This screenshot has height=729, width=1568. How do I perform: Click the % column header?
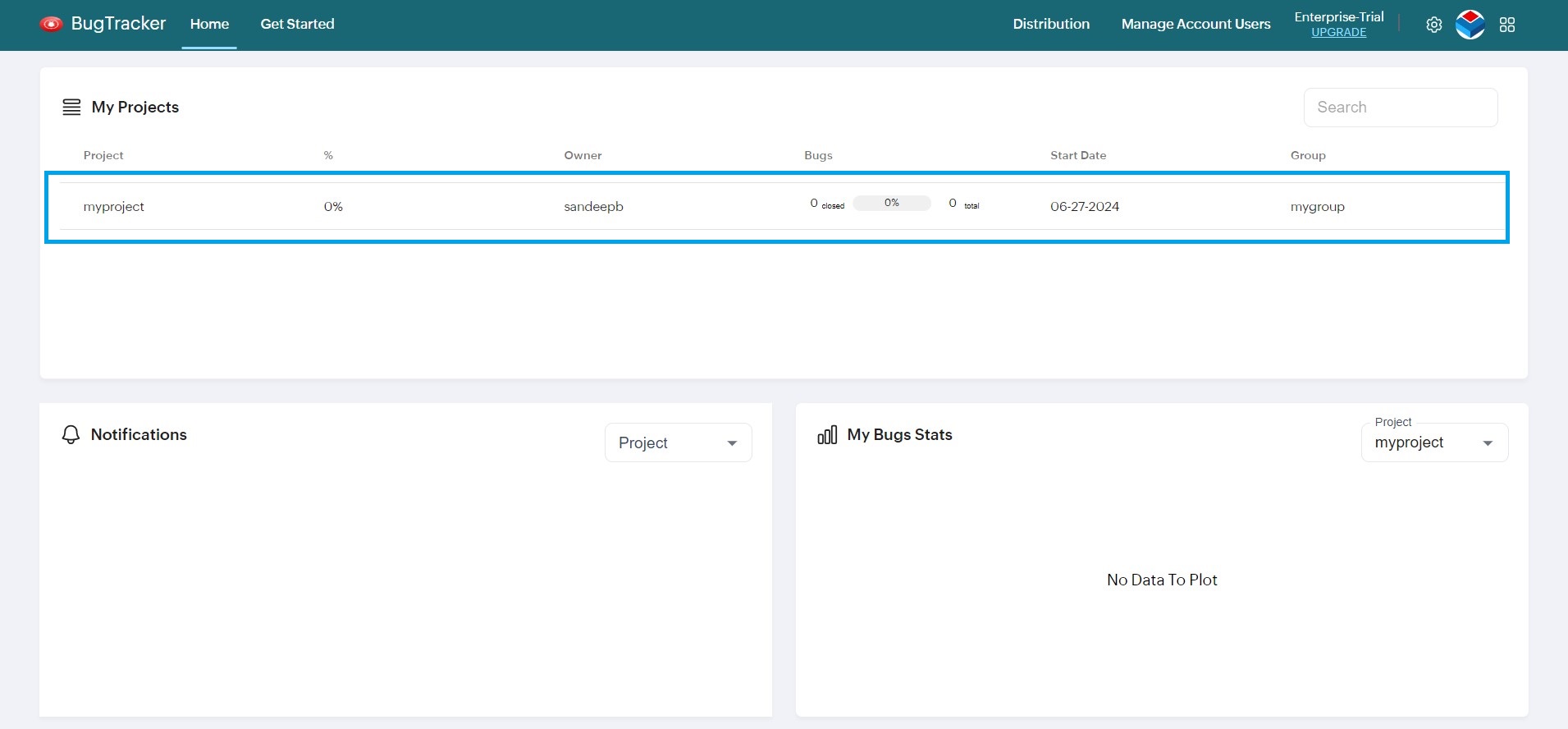[328, 155]
